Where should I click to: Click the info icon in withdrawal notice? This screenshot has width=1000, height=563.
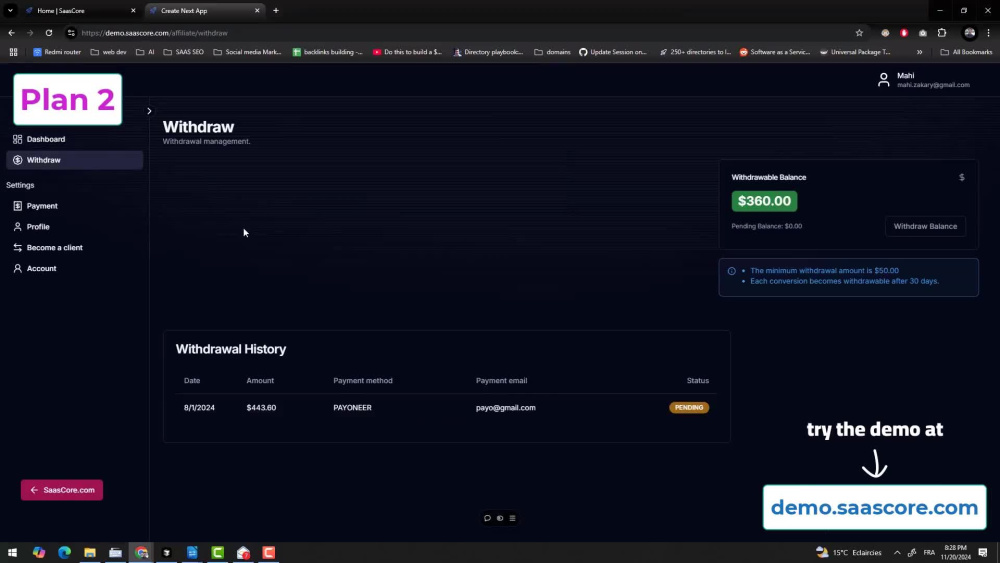732,271
